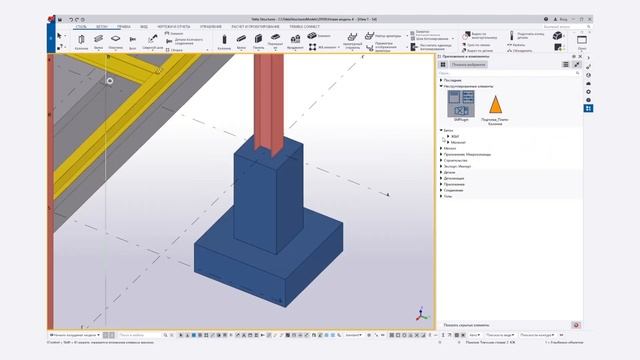Screen dimensions: 640x360
Task: Open the Trimble Connect ribbon tab
Action: pyautogui.click(x=304, y=27)
